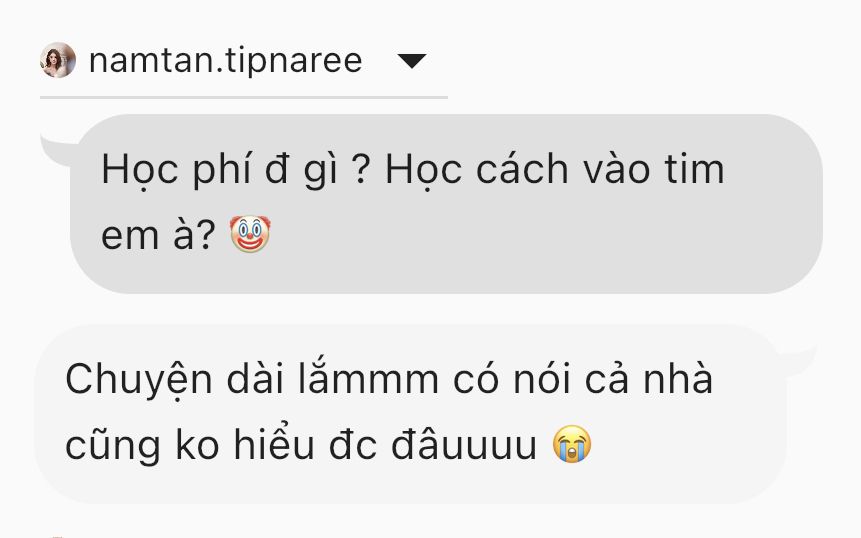The height and width of the screenshot is (538, 861).
Task: Select the 'Chuyện dài lắmmm' reply bubble
Action: [x=410, y=413]
